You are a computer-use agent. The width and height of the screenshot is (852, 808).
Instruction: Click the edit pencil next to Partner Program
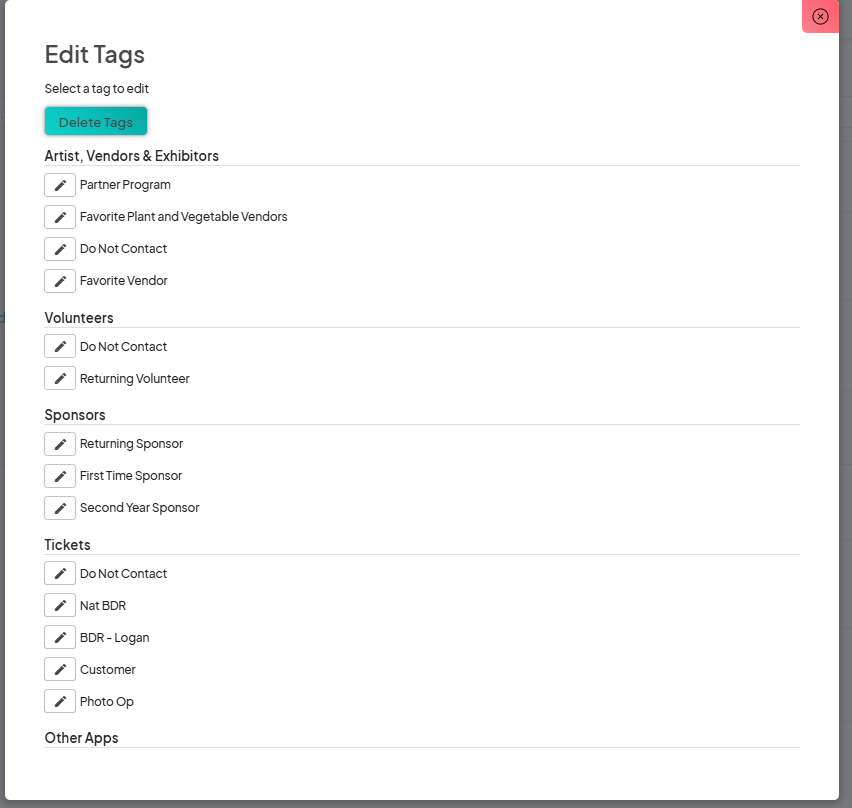[59, 184]
